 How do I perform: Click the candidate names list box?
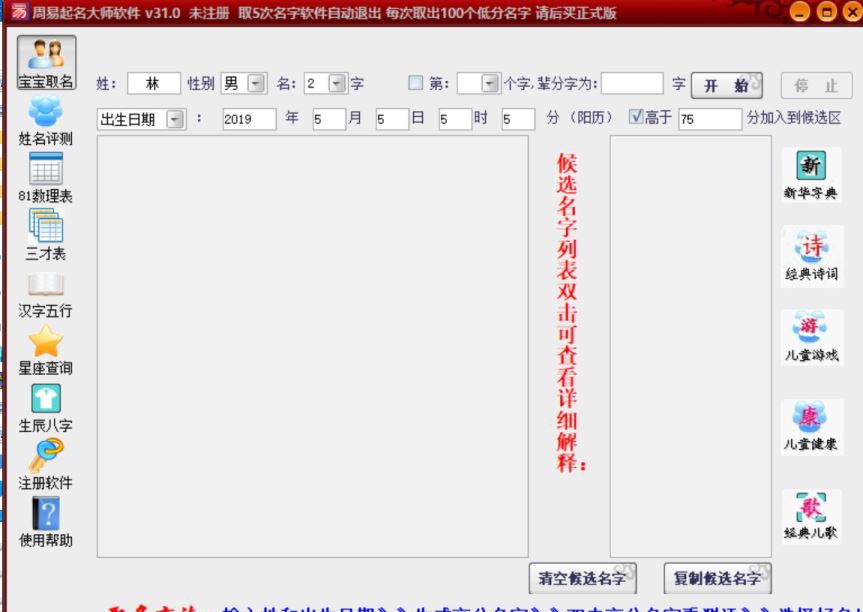(x=691, y=347)
